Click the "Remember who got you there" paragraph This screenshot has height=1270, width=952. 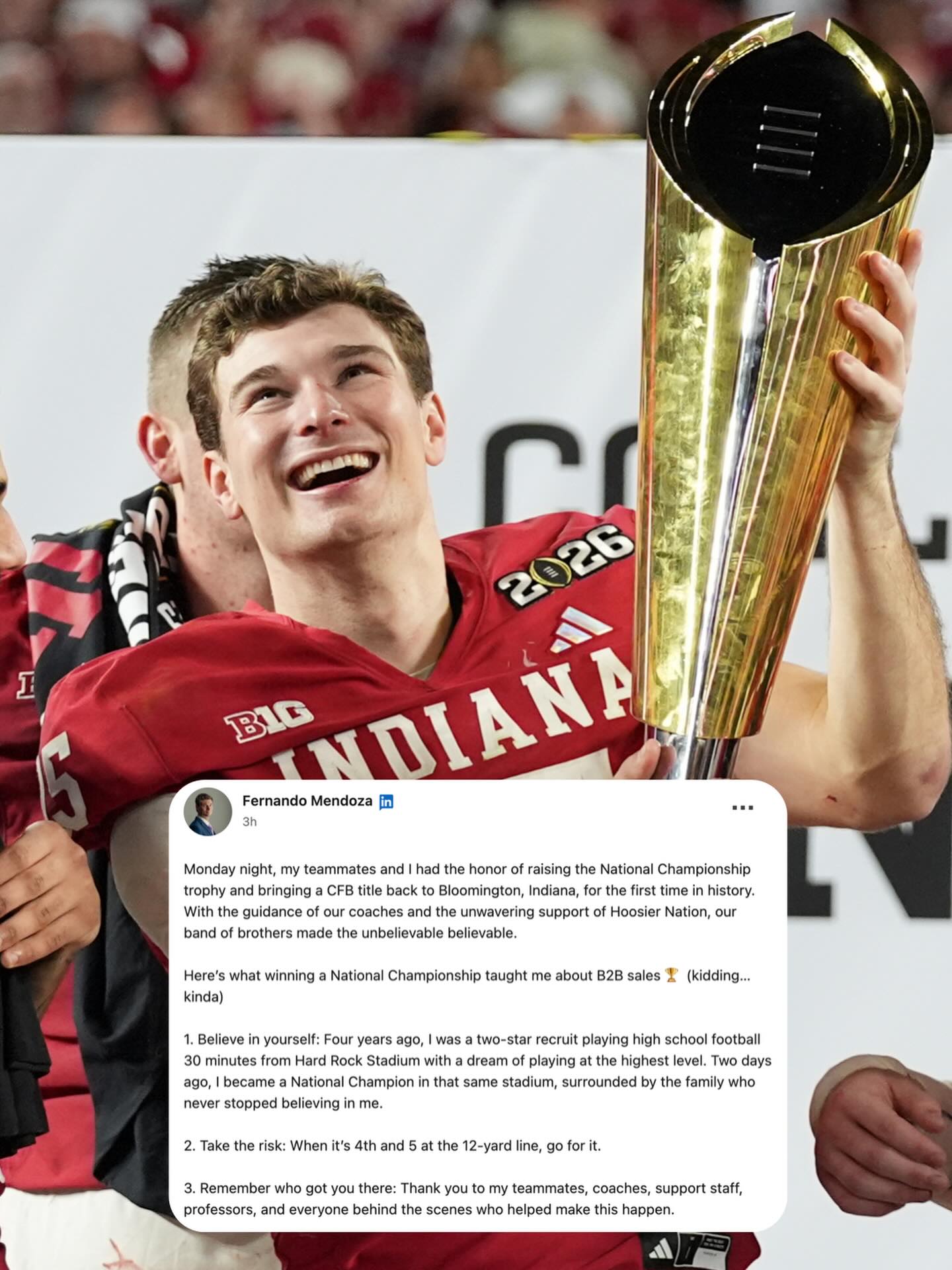[x=463, y=1199]
